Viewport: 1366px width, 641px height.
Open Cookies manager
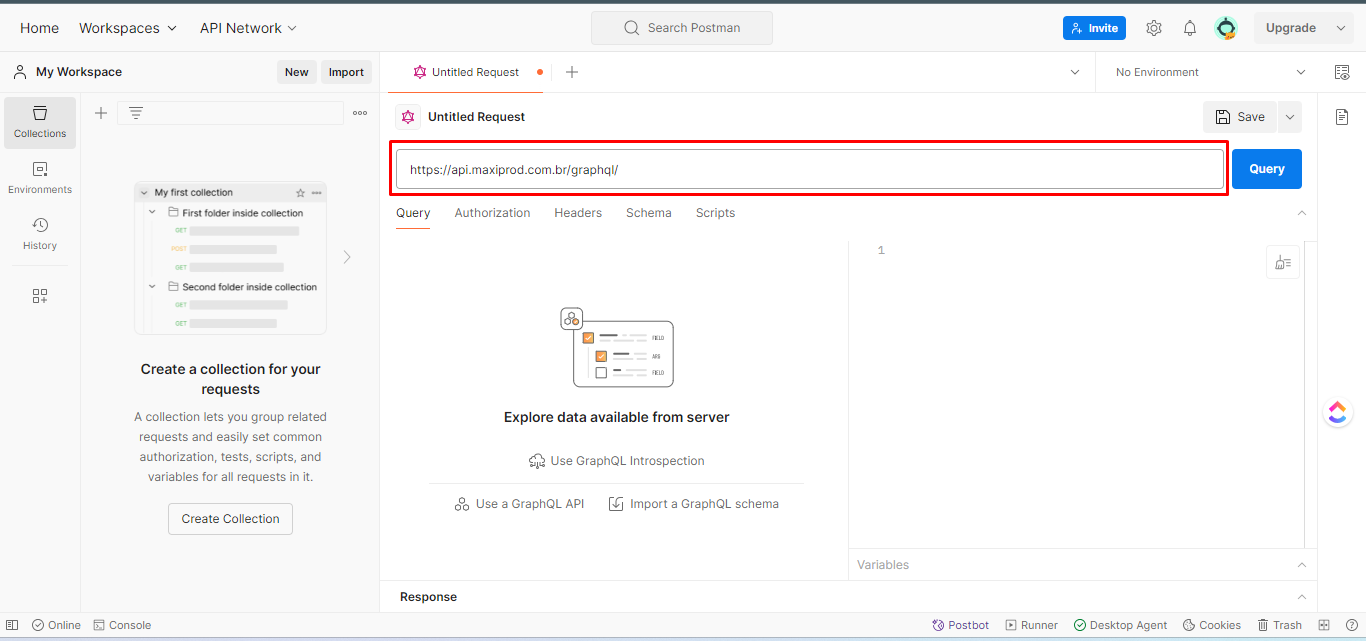[x=1212, y=625]
